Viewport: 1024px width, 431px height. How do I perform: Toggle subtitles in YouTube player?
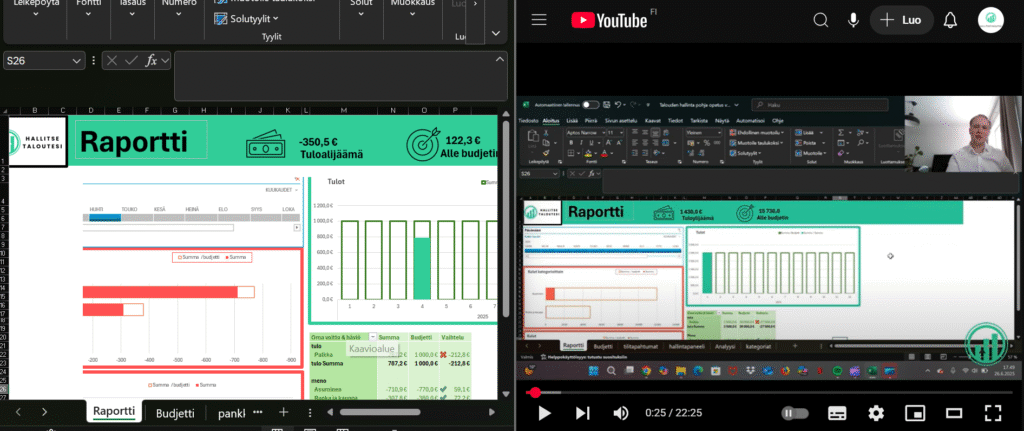click(x=837, y=413)
